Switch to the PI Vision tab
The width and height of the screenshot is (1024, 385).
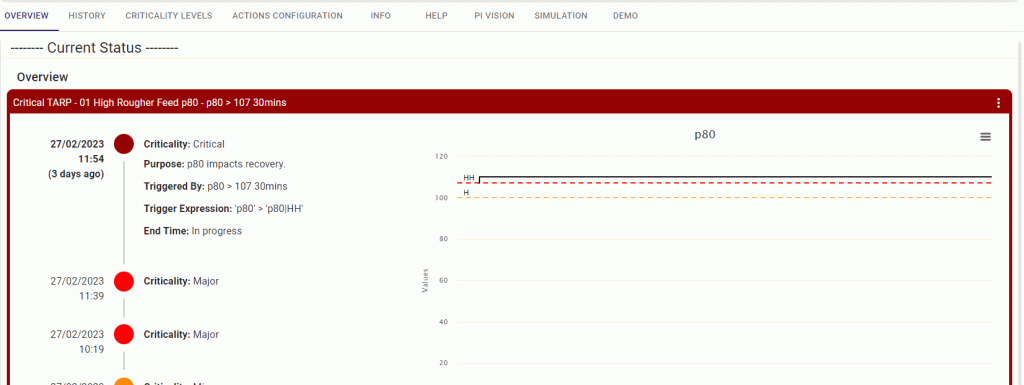[494, 16]
